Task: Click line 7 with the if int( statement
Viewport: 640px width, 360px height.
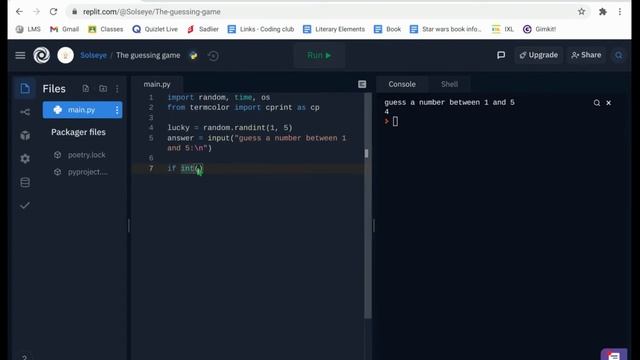Action: pyautogui.click(x=185, y=168)
